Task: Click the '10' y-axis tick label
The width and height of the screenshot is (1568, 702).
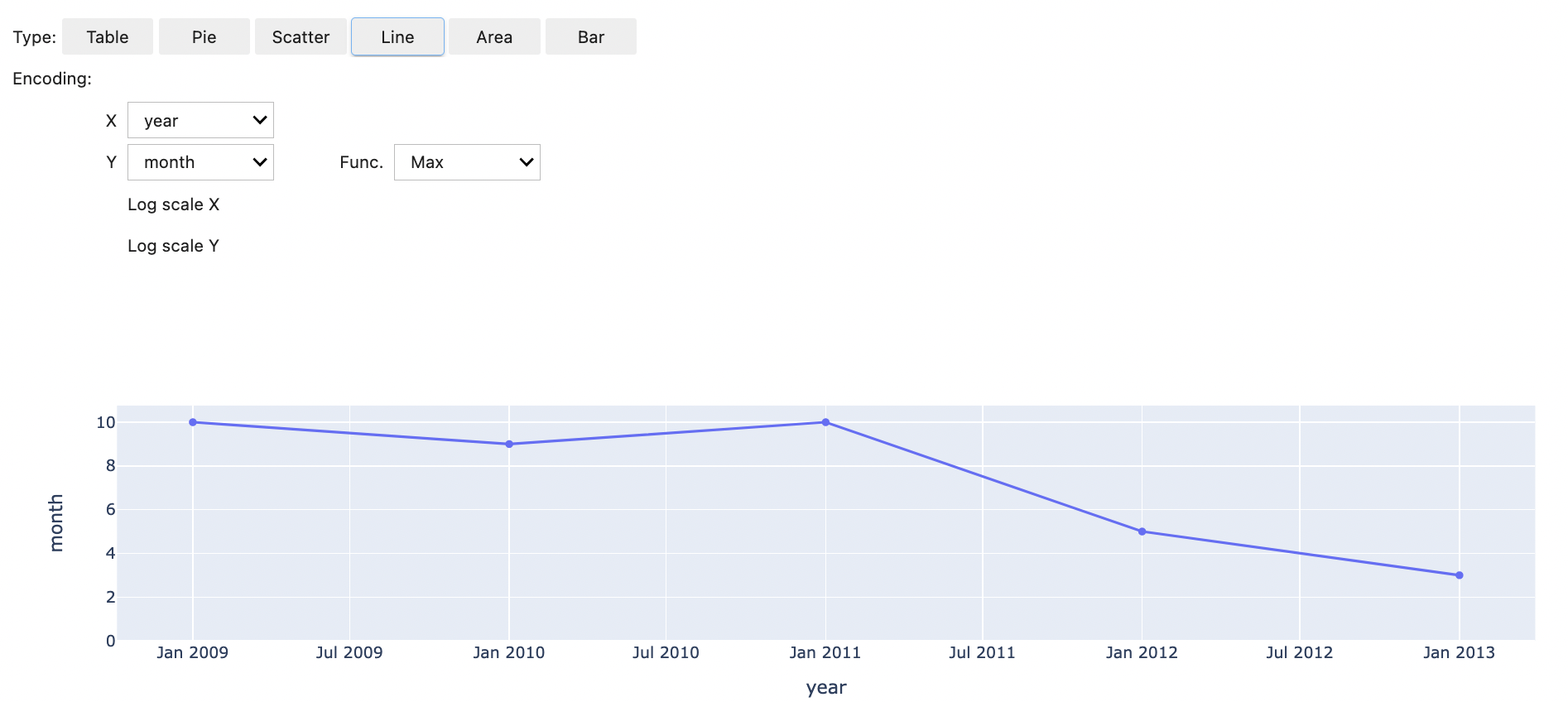Action: 106,422
